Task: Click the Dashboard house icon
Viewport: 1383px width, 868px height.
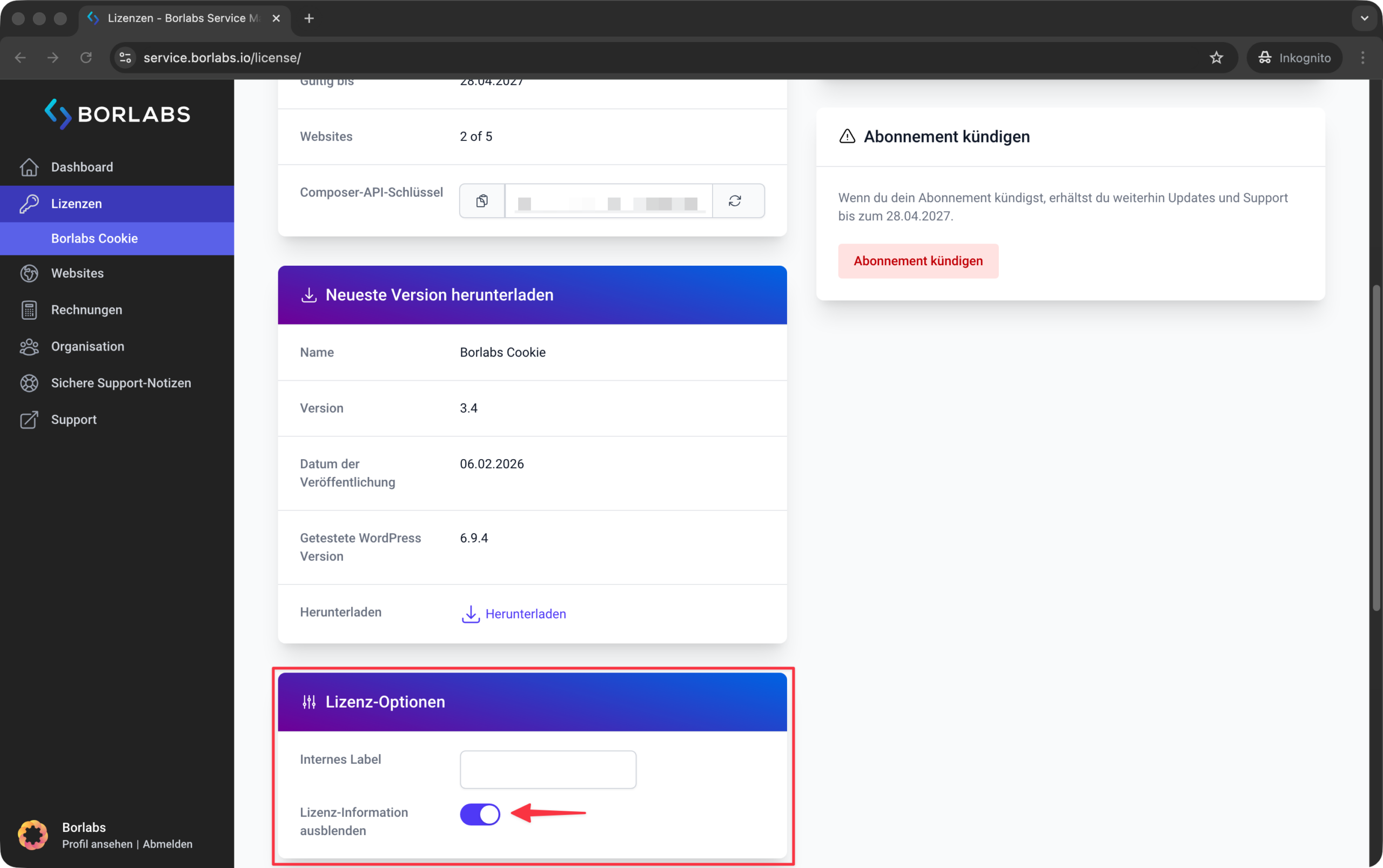Action: click(x=29, y=167)
